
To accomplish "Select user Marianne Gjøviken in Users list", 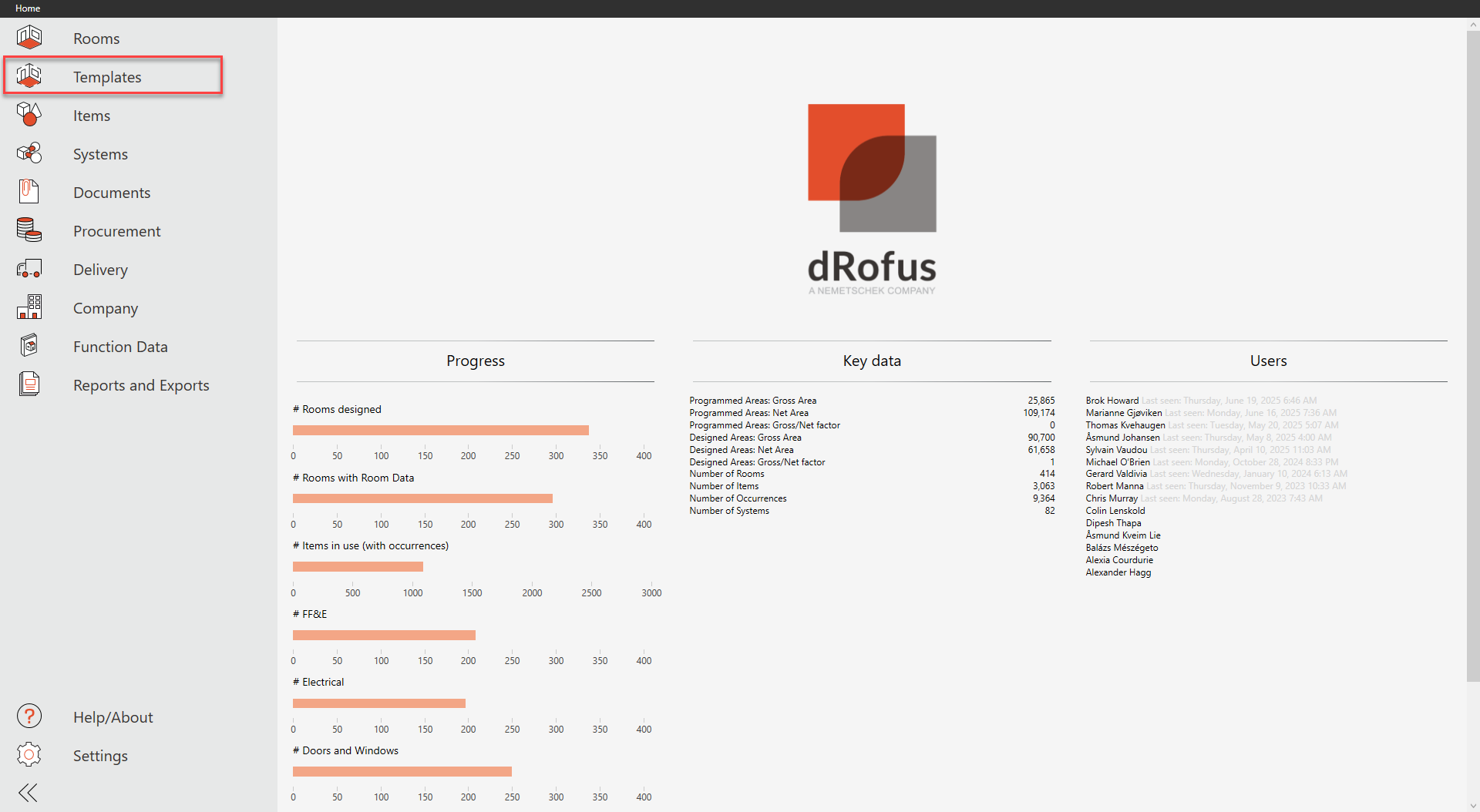I will click(x=1123, y=413).
